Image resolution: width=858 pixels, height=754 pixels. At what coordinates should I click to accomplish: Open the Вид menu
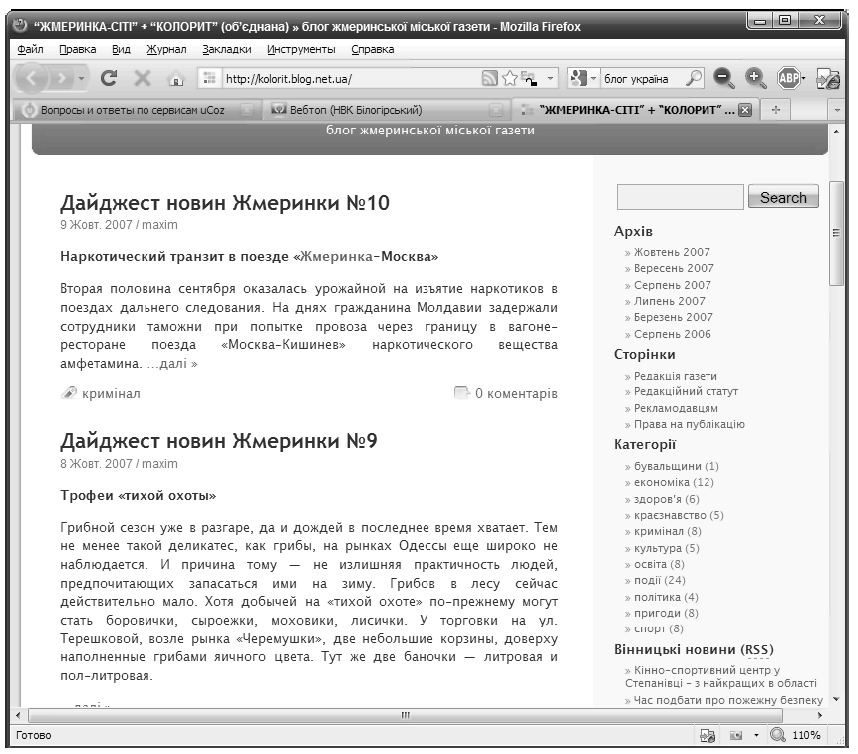pos(121,49)
